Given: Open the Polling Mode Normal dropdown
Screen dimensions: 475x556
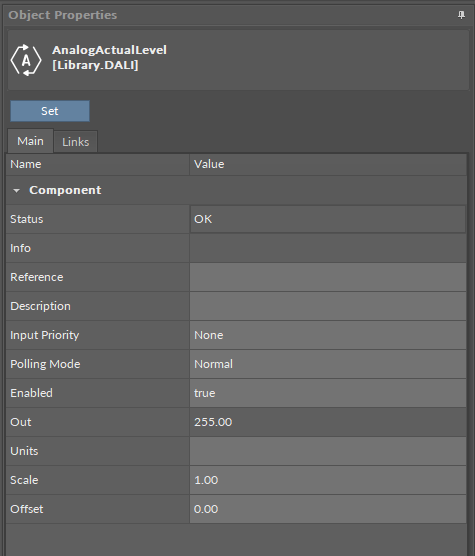Looking at the screenshot, I should point(328,364).
